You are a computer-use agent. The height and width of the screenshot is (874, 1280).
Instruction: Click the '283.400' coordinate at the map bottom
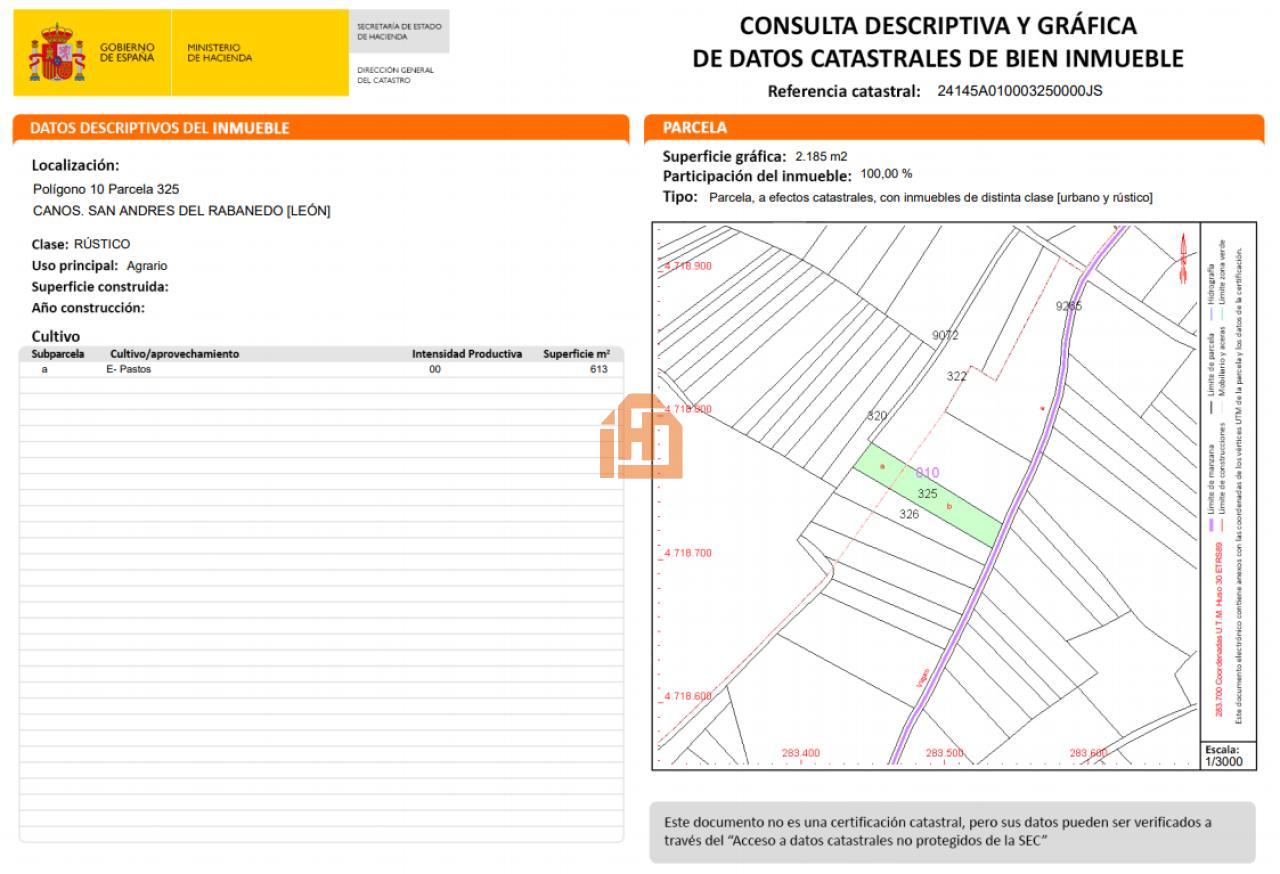(801, 753)
